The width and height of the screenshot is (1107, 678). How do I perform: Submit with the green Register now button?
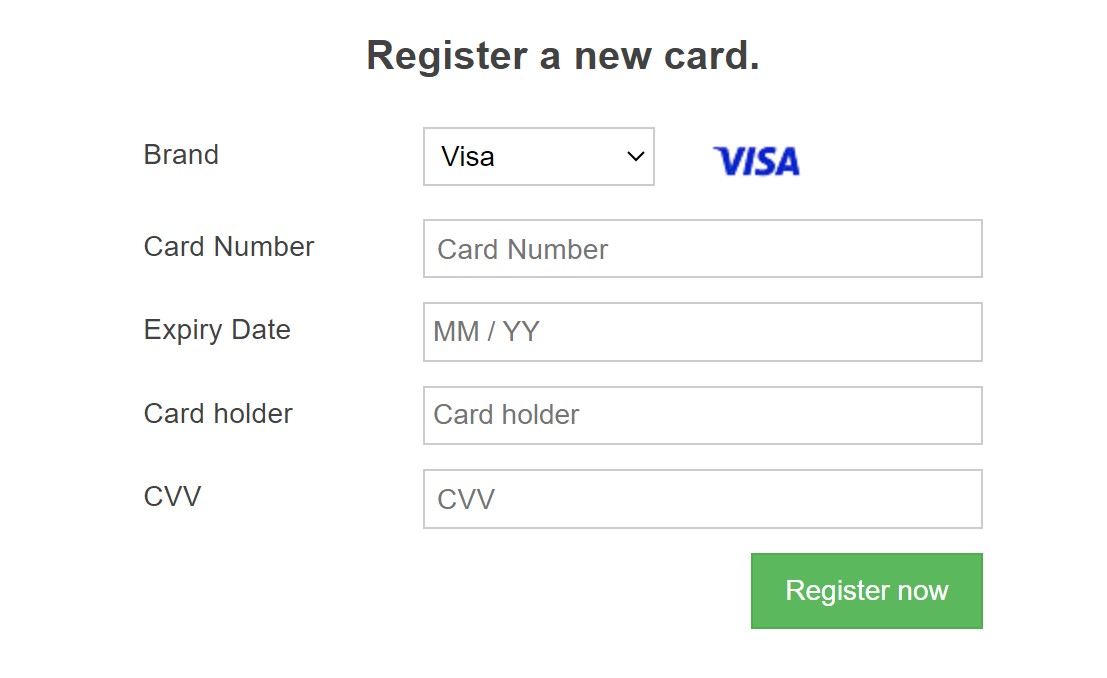coord(866,590)
